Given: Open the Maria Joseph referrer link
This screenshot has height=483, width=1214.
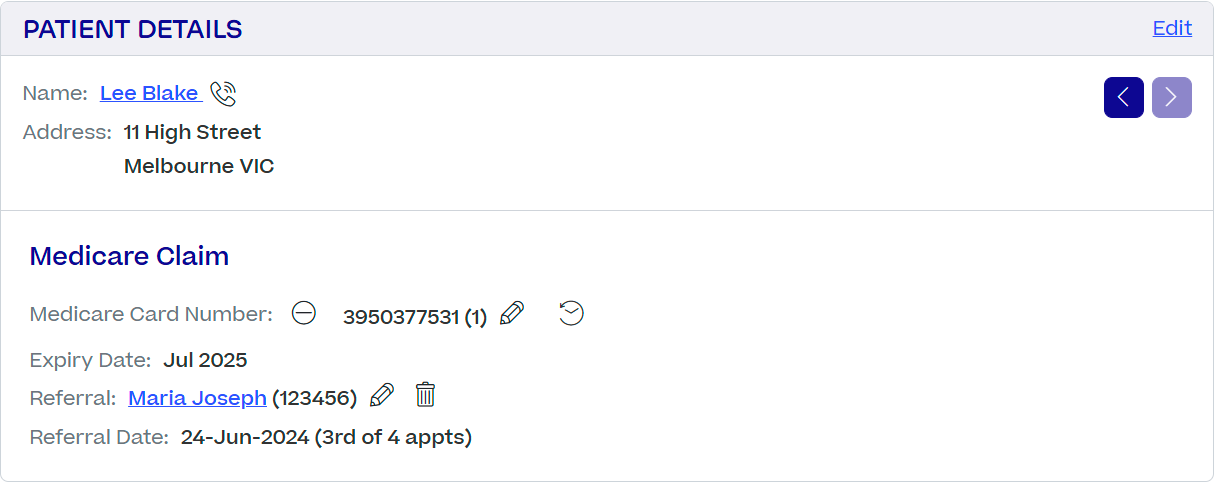Looking at the screenshot, I should tap(197, 398).
